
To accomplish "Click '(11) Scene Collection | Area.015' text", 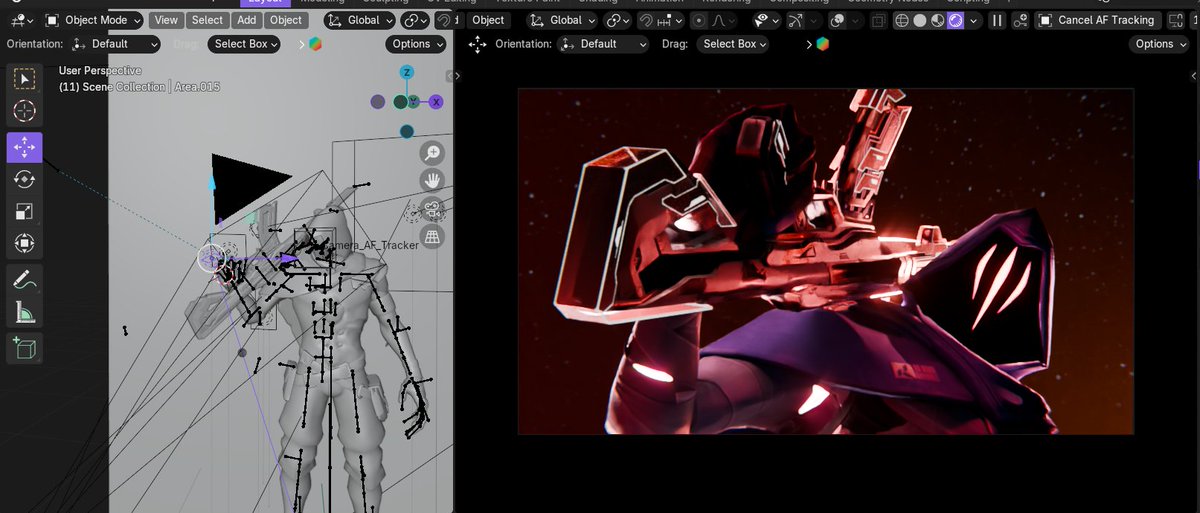I will (x=139, y=87).
